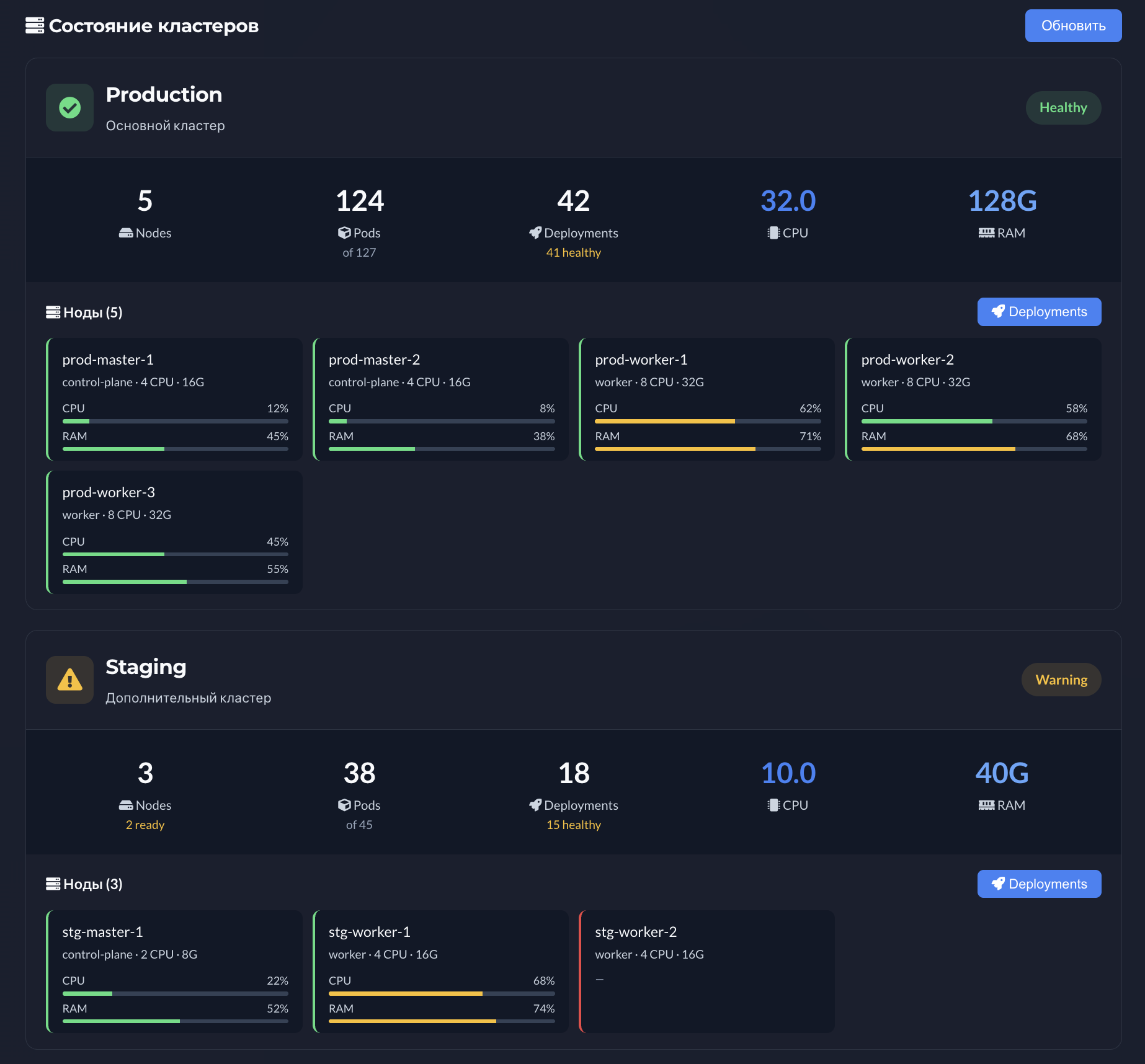Click the Nodes icon above the Staging node count
The width and height of the screenshot is (1145, 1064).
(127, 805)
